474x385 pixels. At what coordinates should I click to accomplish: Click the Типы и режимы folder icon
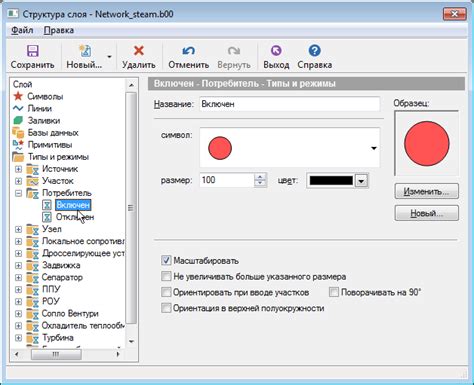(x=18, y=157)
